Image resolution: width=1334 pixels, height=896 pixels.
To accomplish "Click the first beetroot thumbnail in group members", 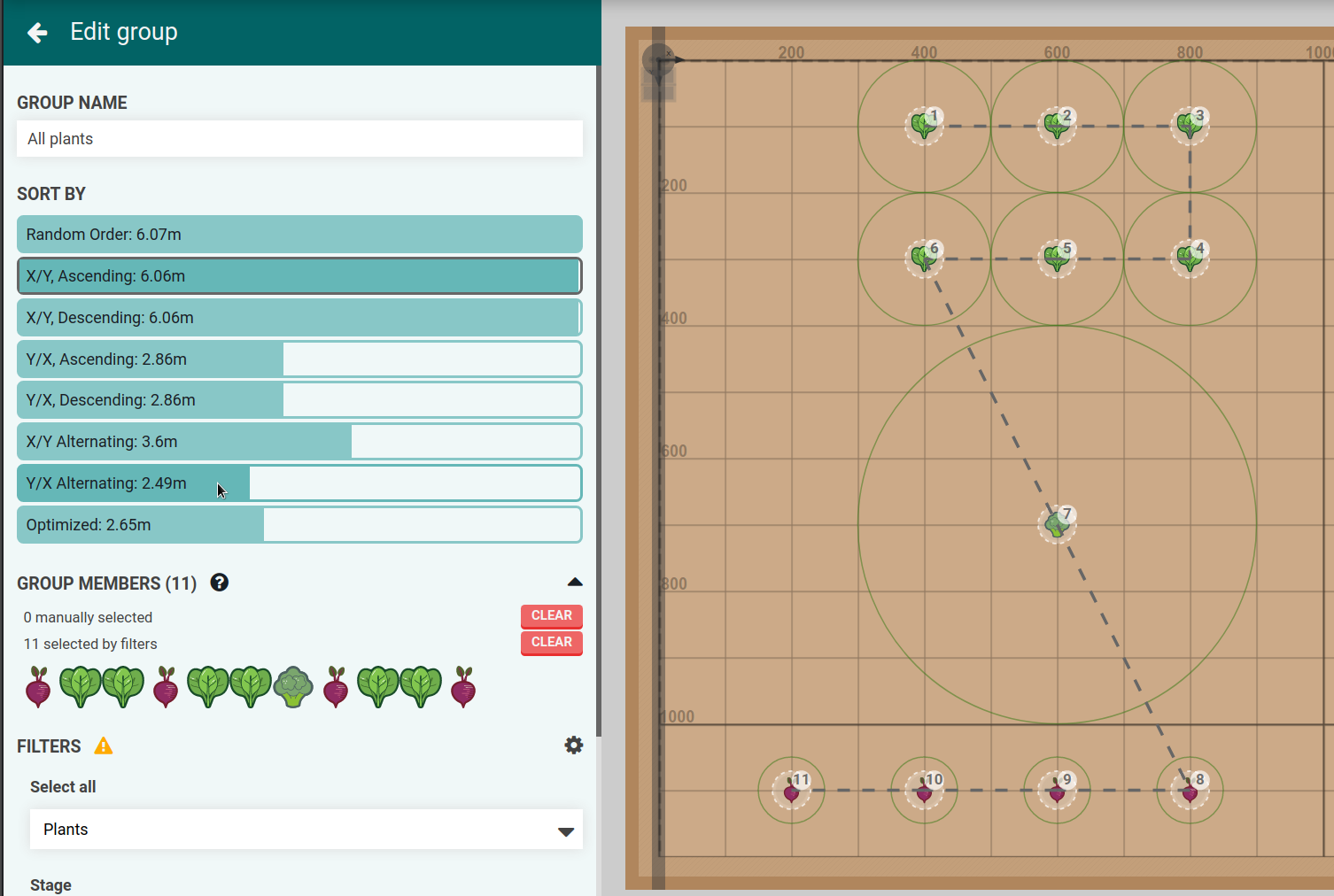I will 37,687.
